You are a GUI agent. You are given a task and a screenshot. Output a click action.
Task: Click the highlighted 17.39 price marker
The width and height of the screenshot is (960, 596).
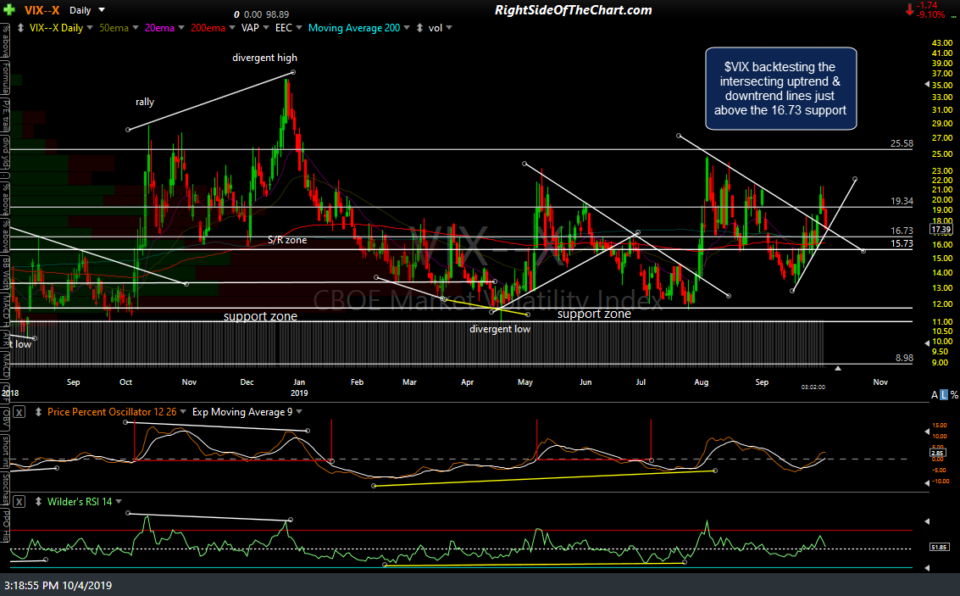[940, 228]
